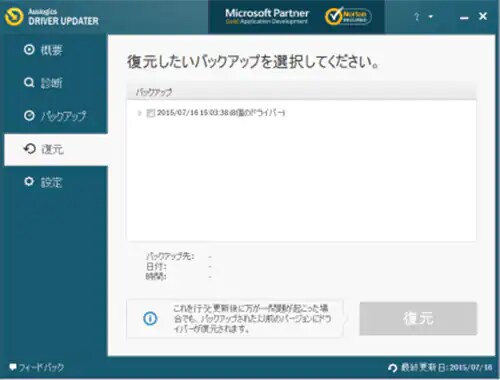The image size is (500, 380).
Task: Click the grey 復元 restore button
Action: 418,318
